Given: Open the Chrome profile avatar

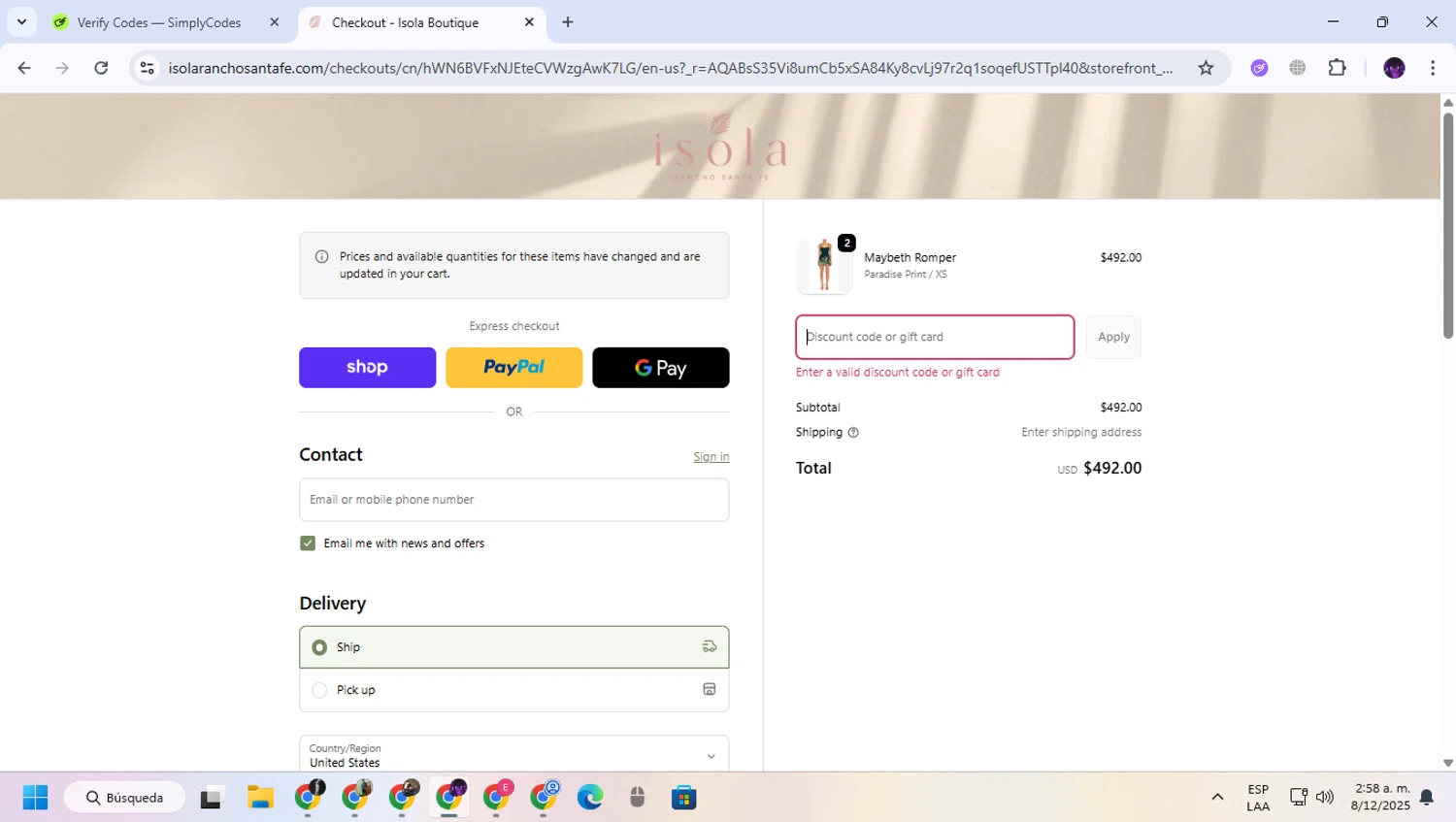Looking at the screenshot, I should [1394, 68].
